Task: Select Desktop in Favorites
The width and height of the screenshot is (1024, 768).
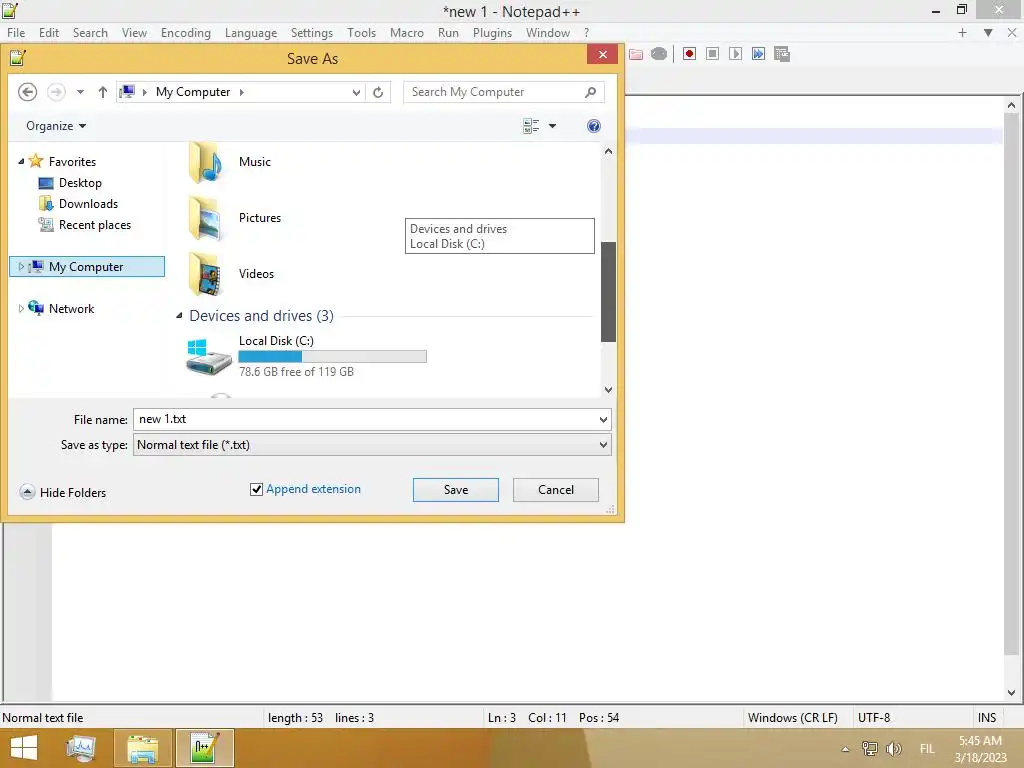Action: (x=71, y=183)
